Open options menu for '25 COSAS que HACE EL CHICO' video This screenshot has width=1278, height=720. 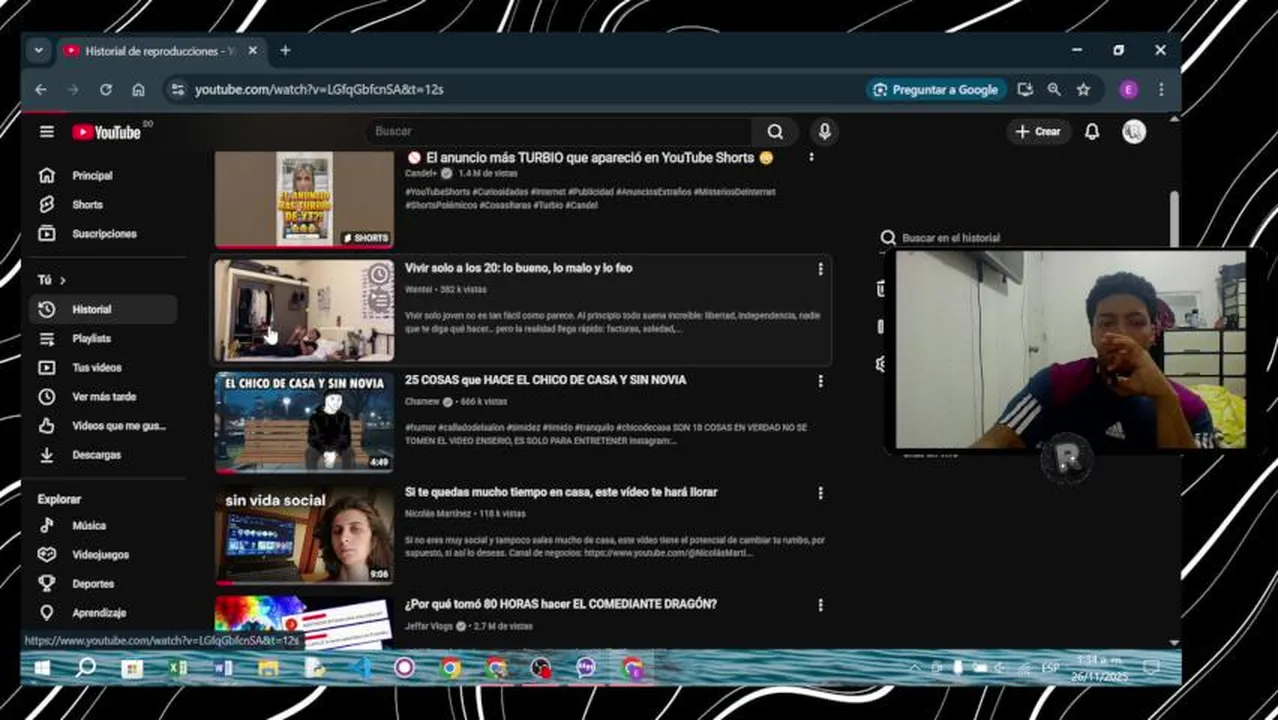820,381
